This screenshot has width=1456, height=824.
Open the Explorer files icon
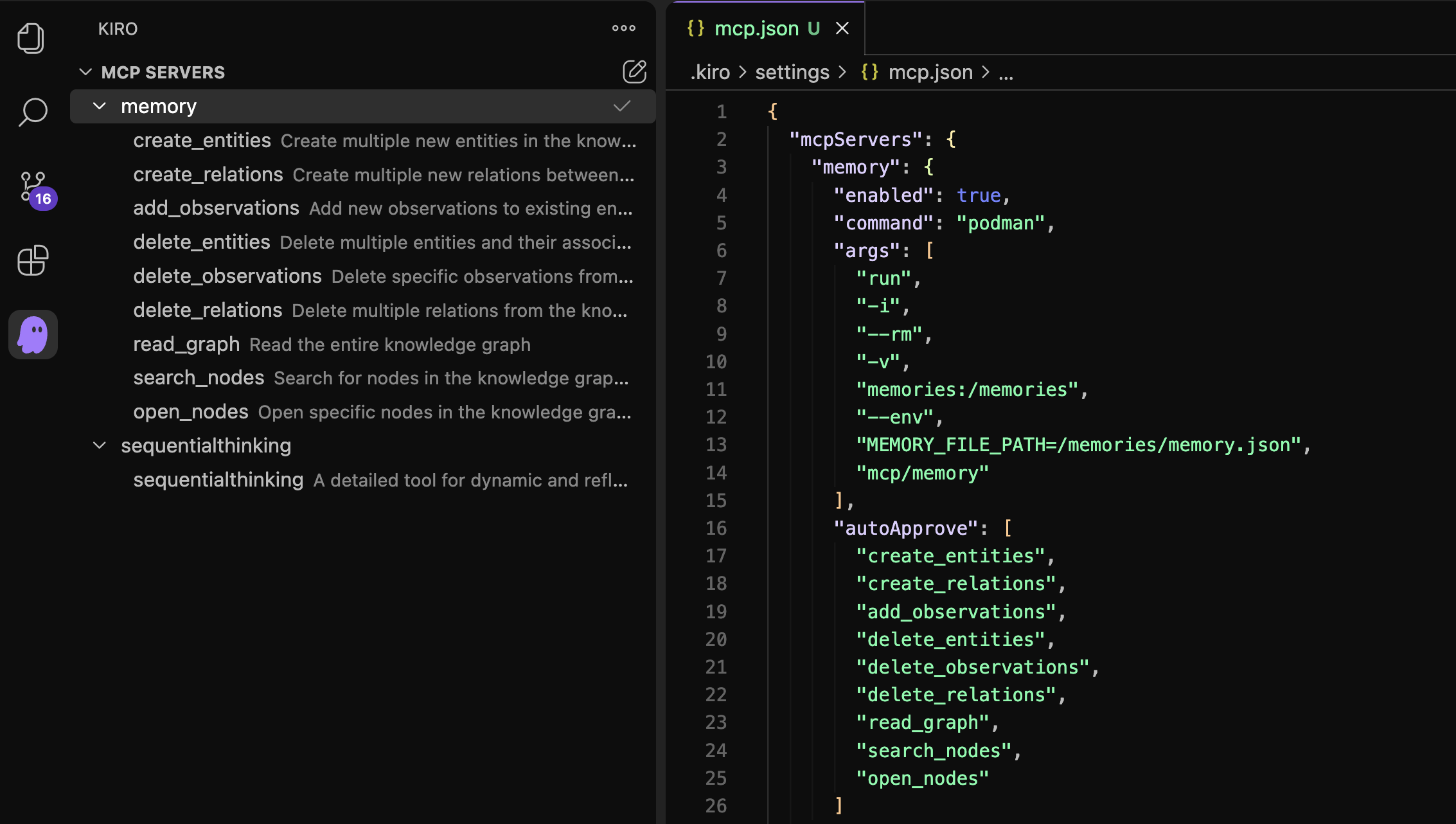click(31, 39)
